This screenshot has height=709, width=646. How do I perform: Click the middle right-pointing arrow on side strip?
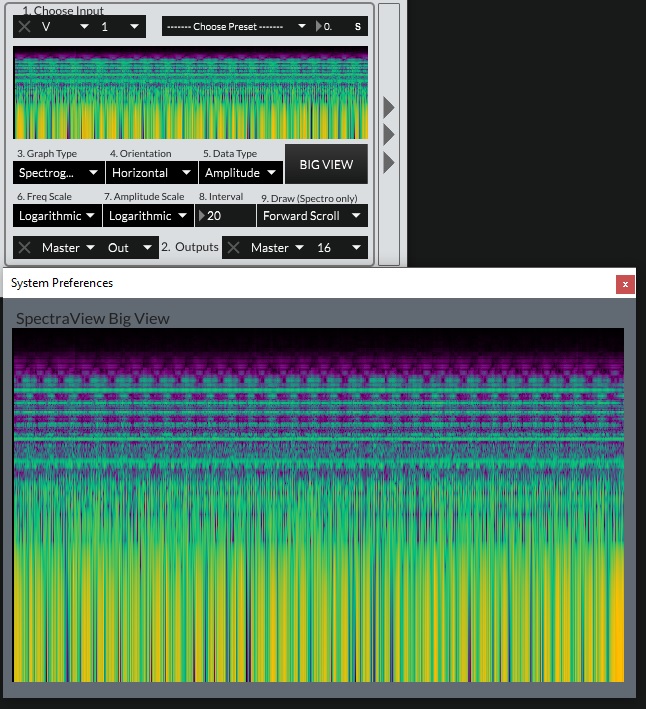pyautogui.click(x=389, y=134)
